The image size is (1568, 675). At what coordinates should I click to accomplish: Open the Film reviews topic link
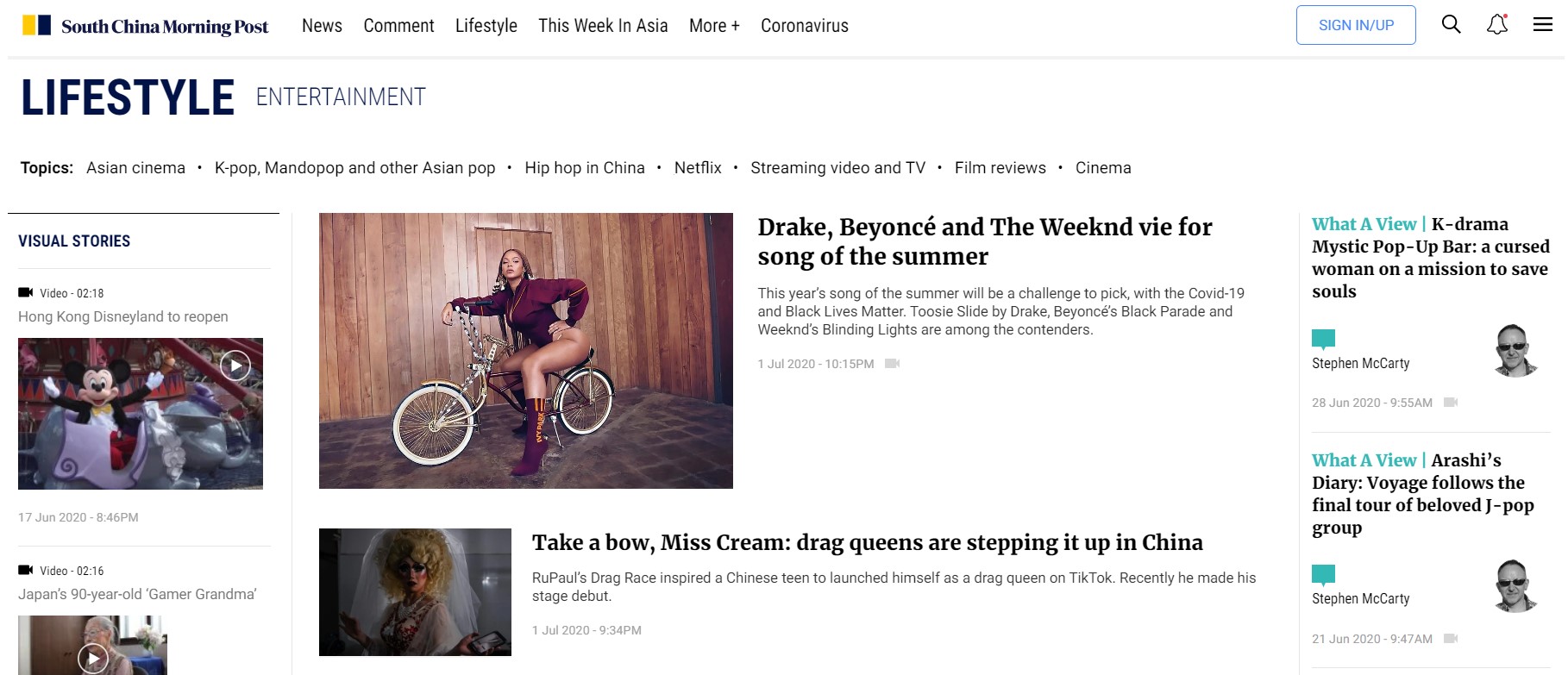click(x=1000, y=167)
